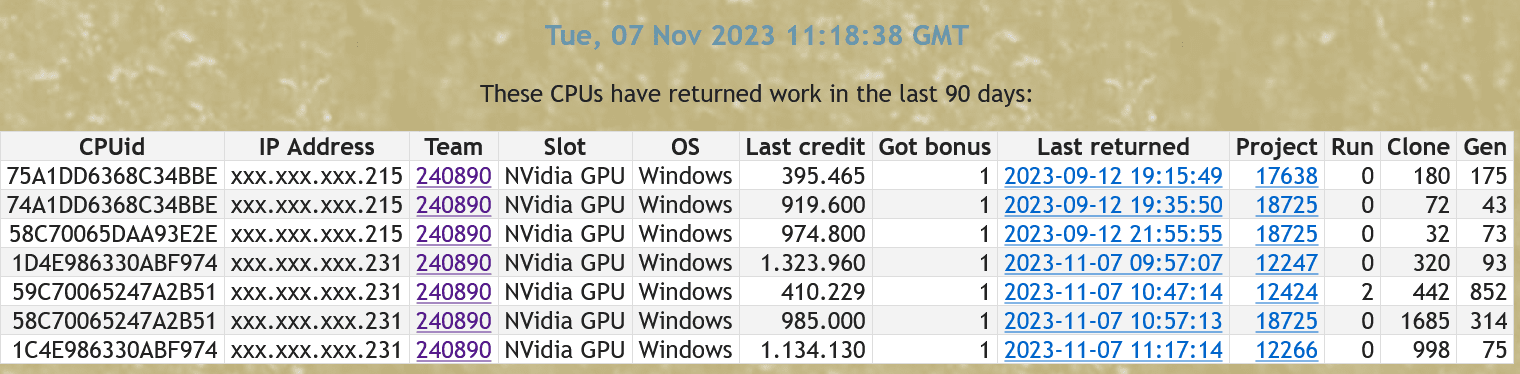Open last returned 2023-09-12 21:55:55 link

coord(1113,234)
